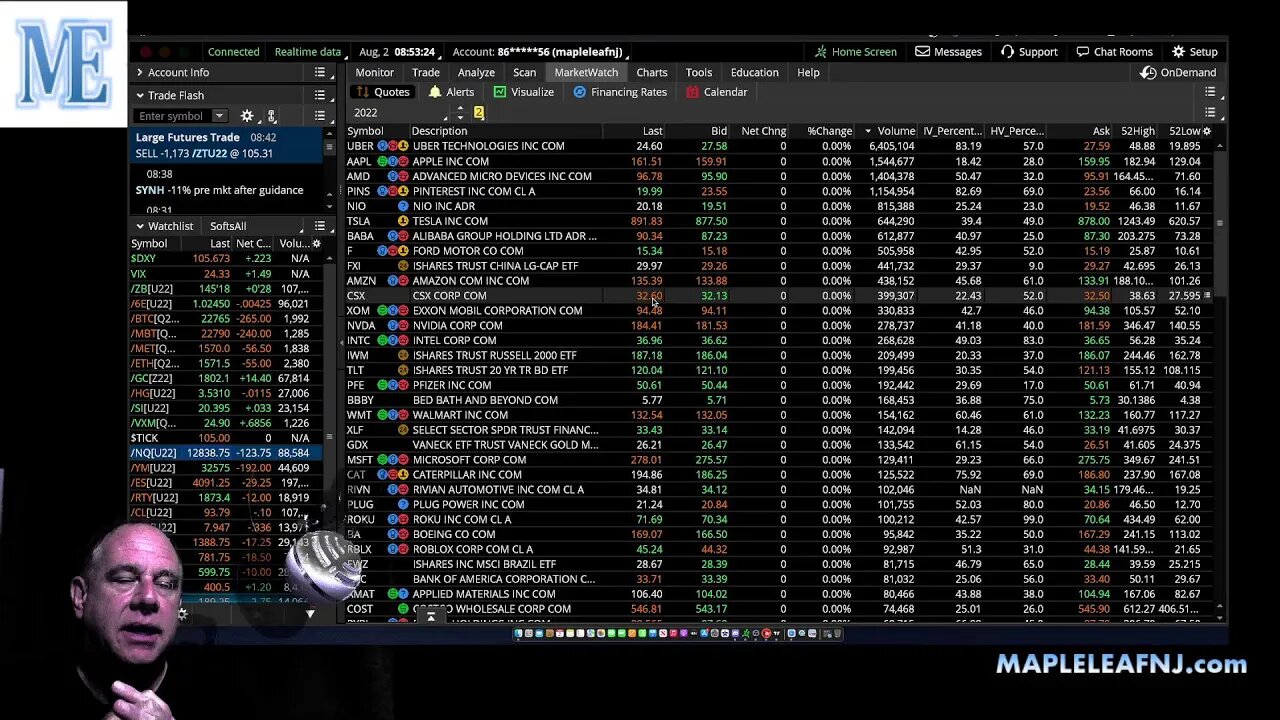Open the Education tab
This screenshot has width=1280, height=720.
(x=754, y=73)
